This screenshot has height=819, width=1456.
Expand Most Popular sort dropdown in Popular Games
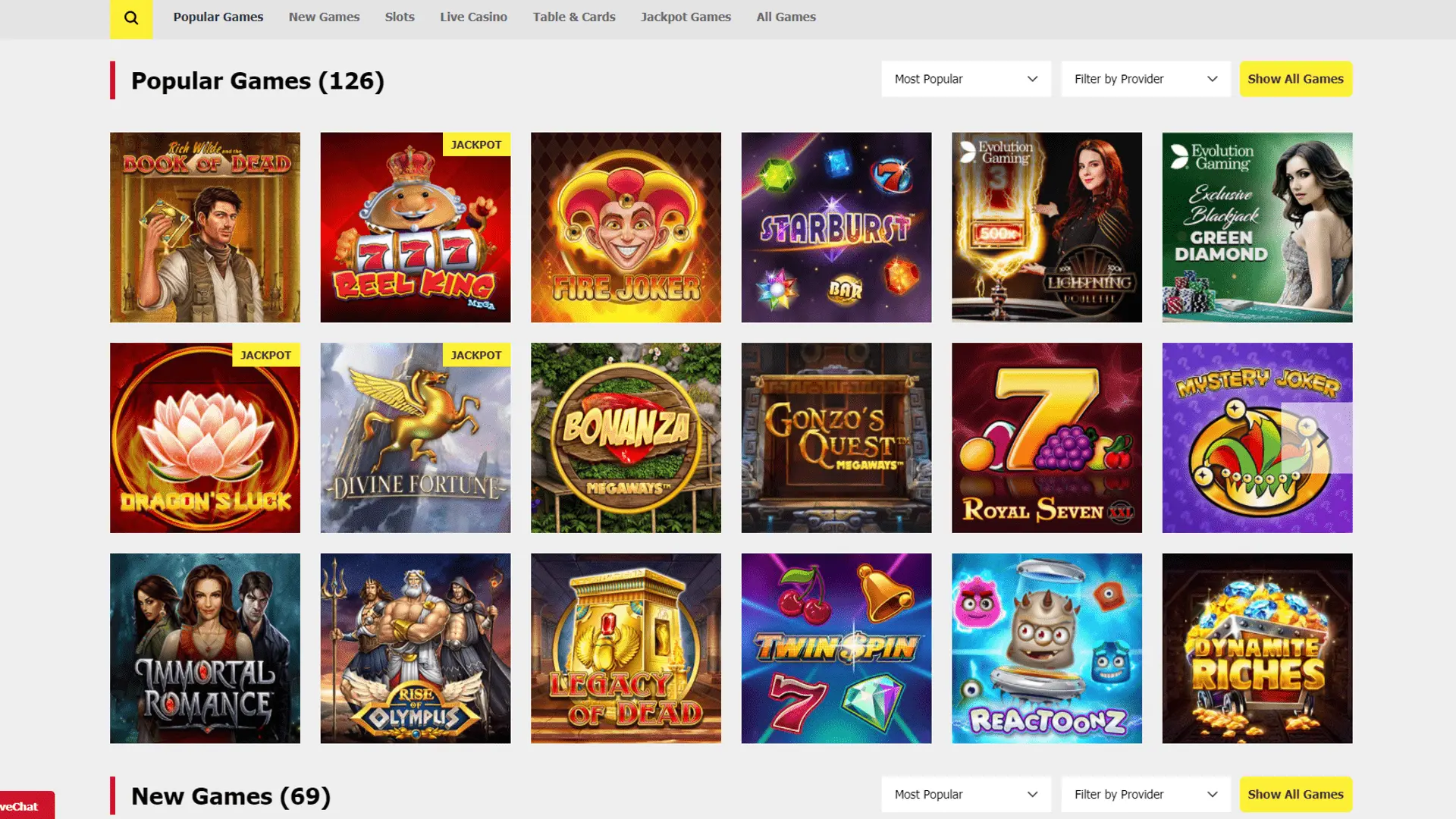[x=965, y=79]
